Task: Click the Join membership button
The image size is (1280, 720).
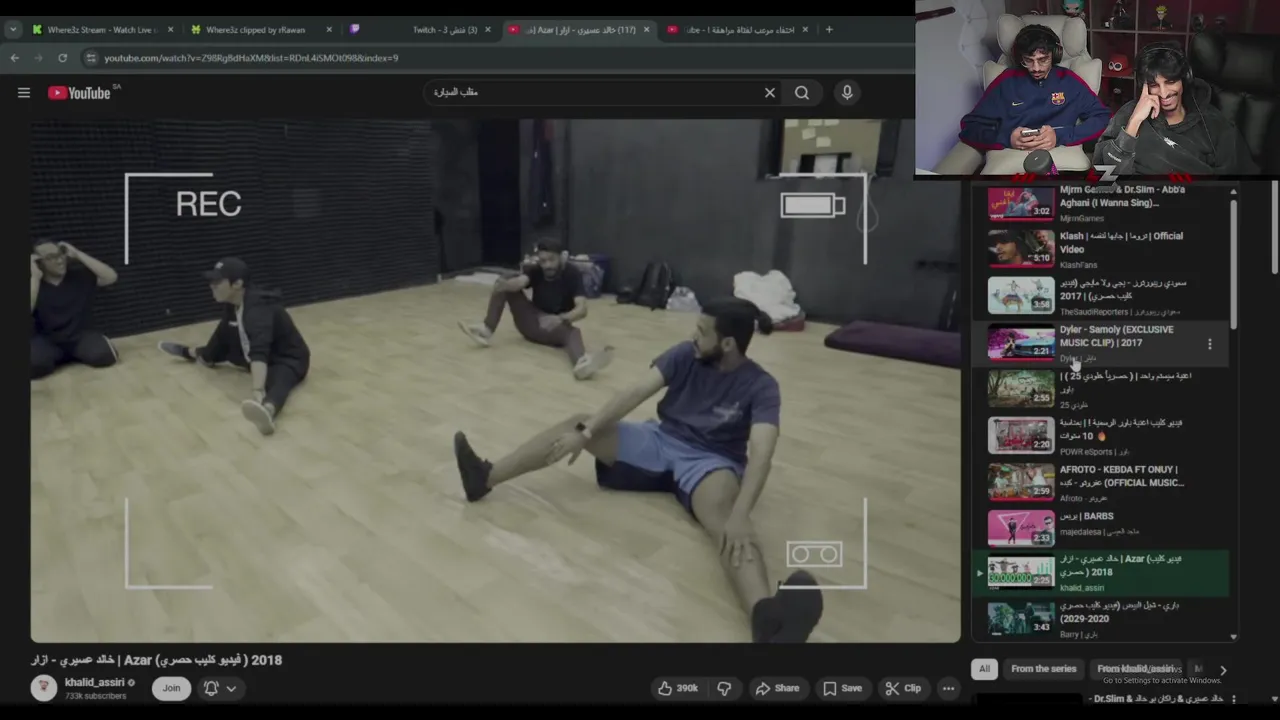Action: pyautogui.click(x=172, y=688)
